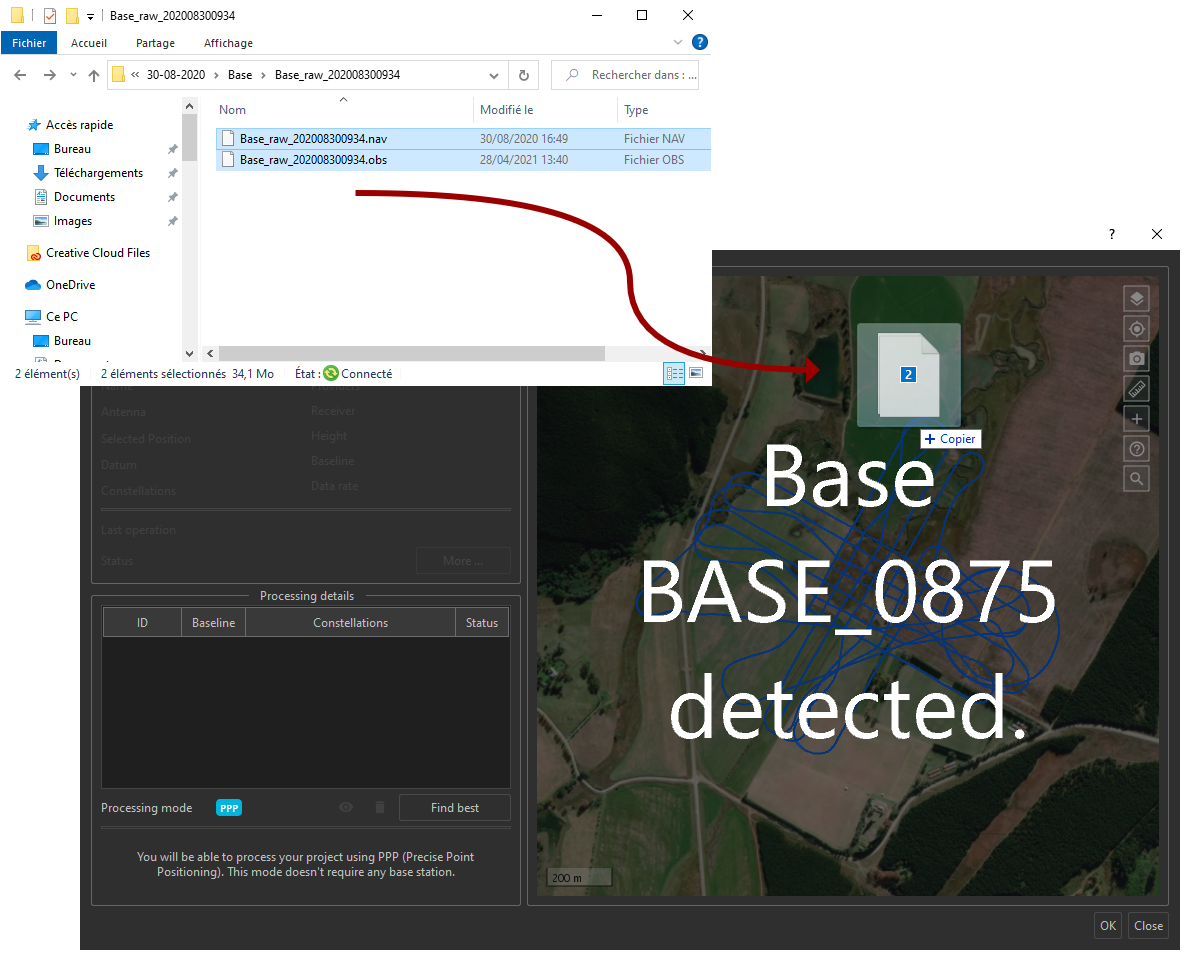The width and height of the screenshot is (1200, 970).
Task: Confirm the dialog with OK
Action: tap(1107, 925)
